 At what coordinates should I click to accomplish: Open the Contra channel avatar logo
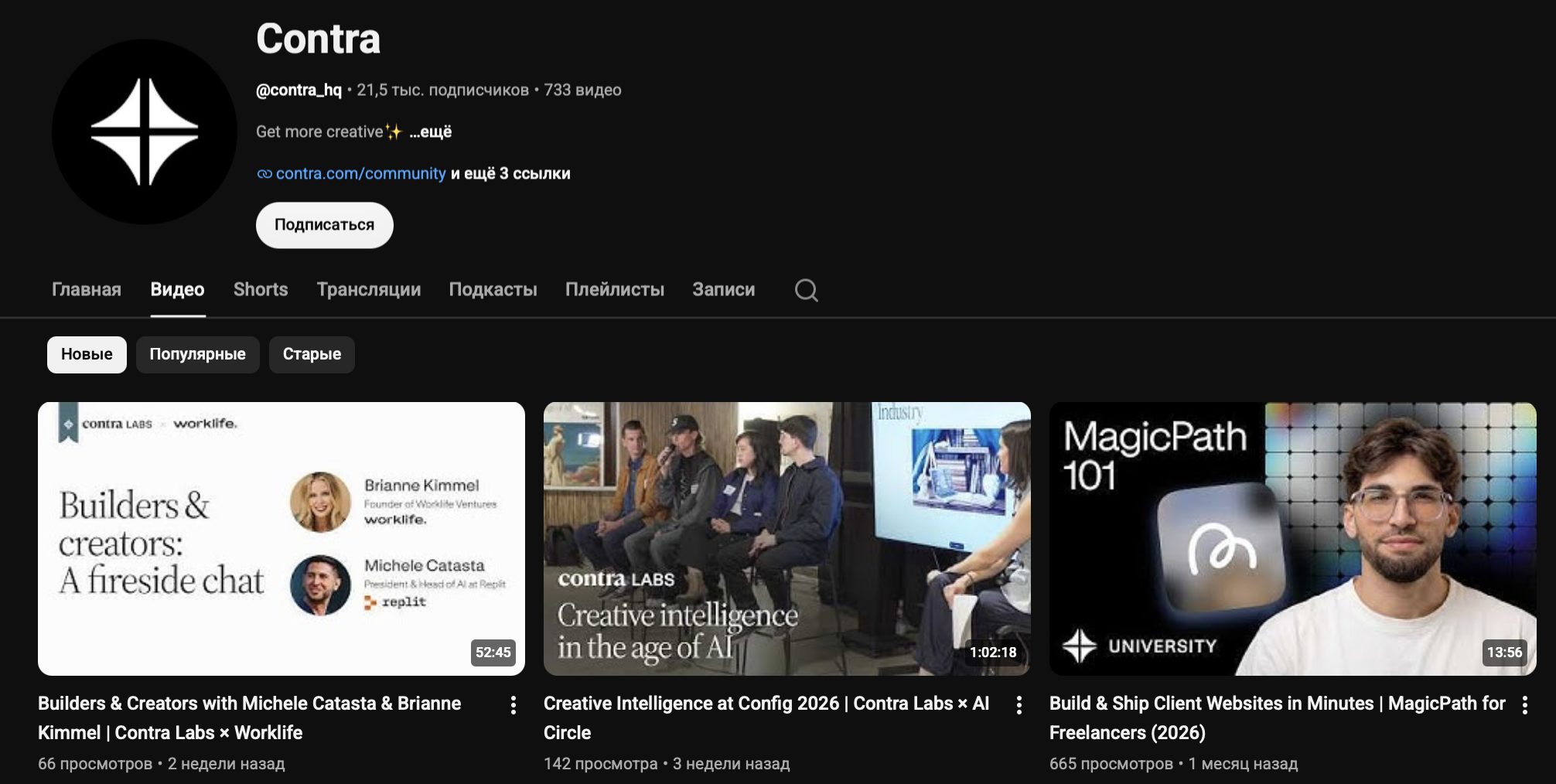click(x=145, y=132)
